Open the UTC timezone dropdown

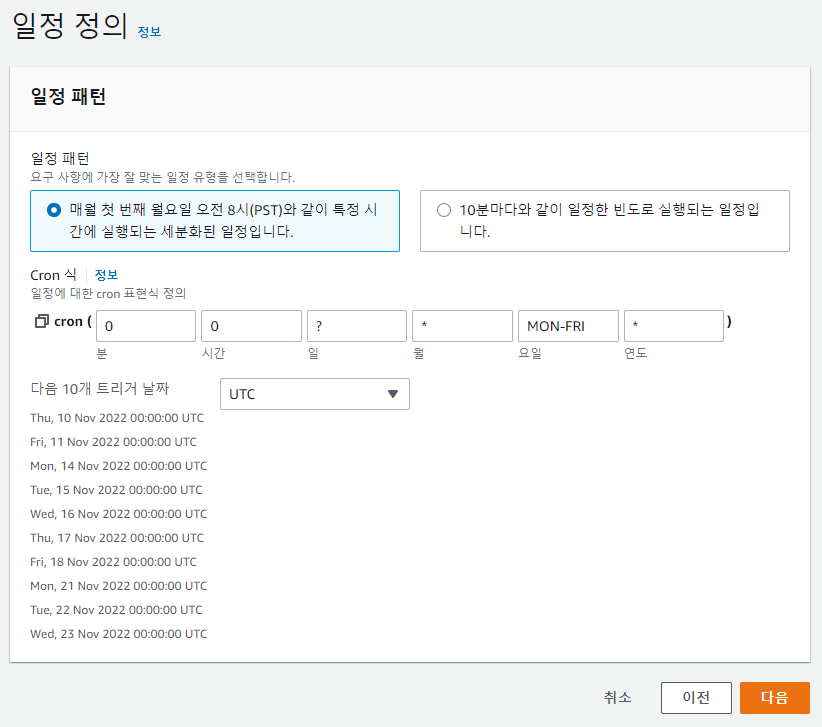click(x=315, y=394)
